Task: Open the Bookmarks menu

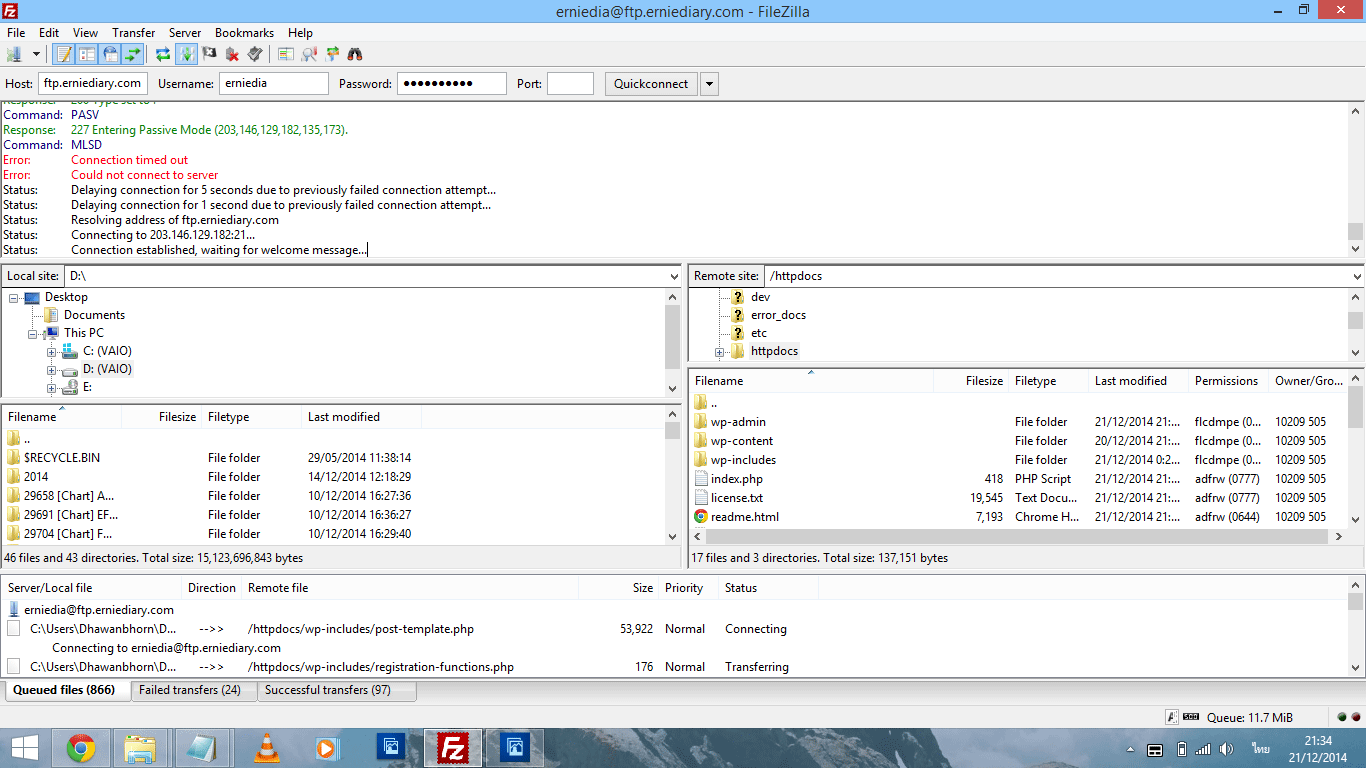Action: point(245,33)
